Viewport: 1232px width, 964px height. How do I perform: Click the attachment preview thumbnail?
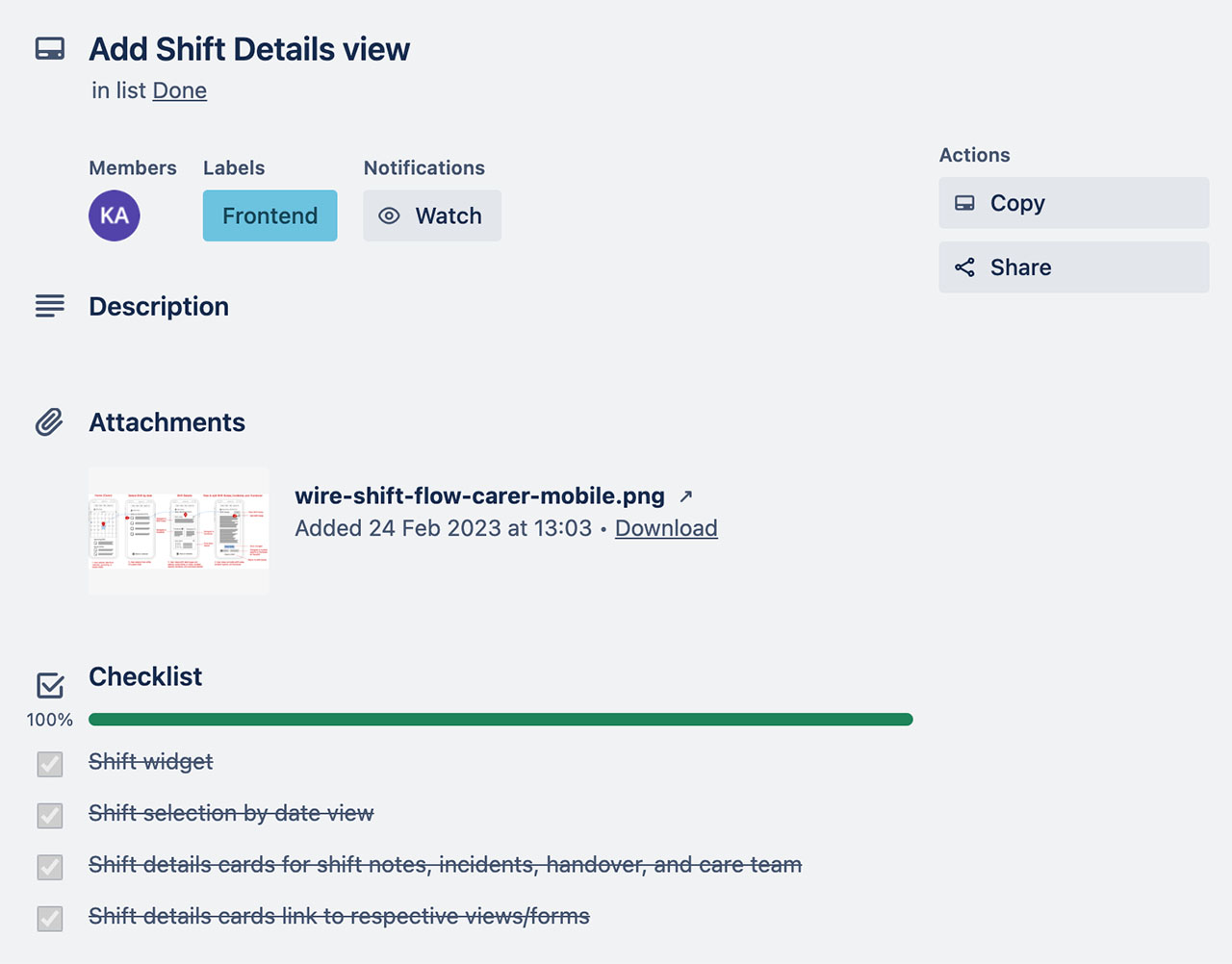[x=178, y=529]
